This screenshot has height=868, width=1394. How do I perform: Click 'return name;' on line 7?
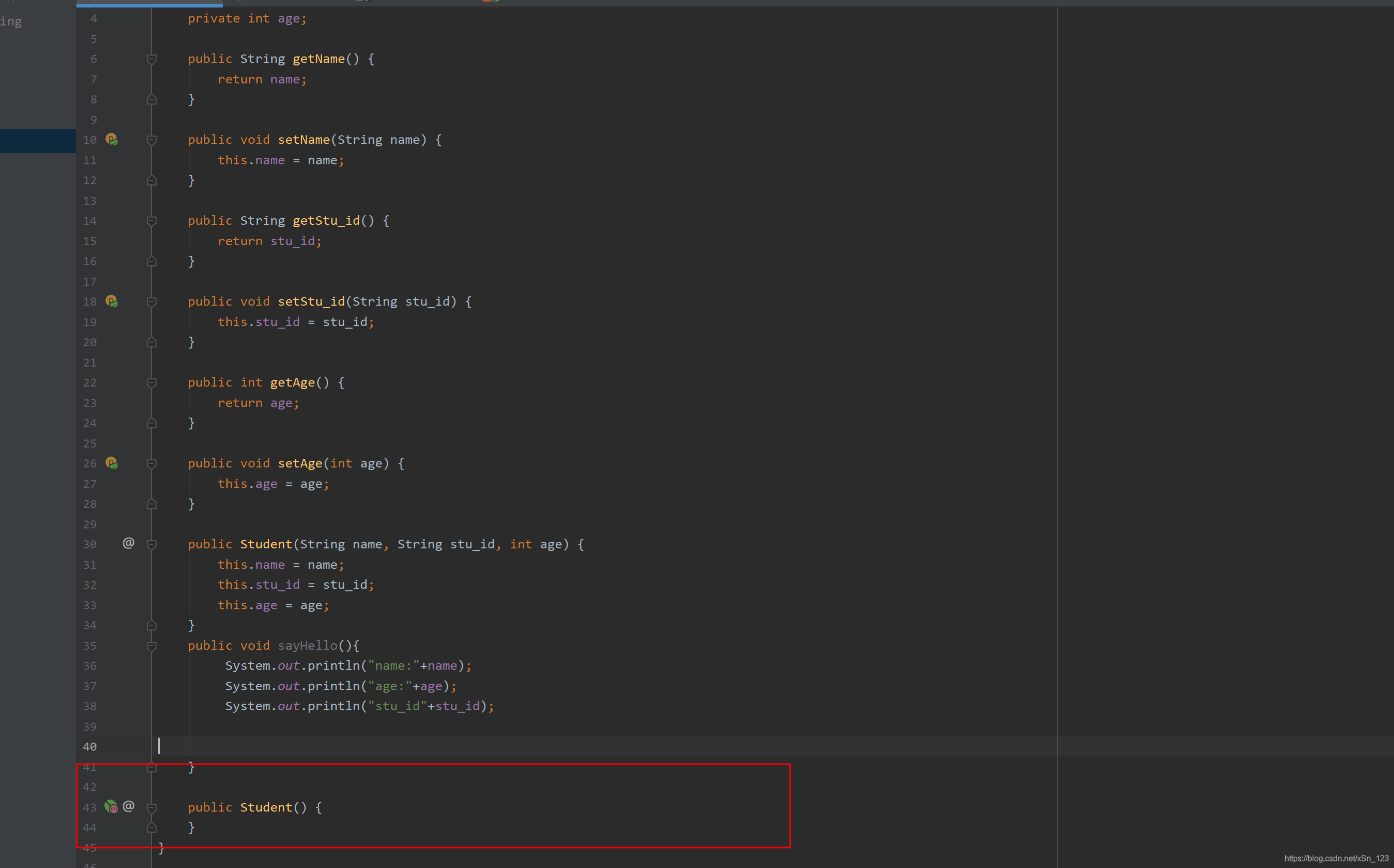click(262, 80)
